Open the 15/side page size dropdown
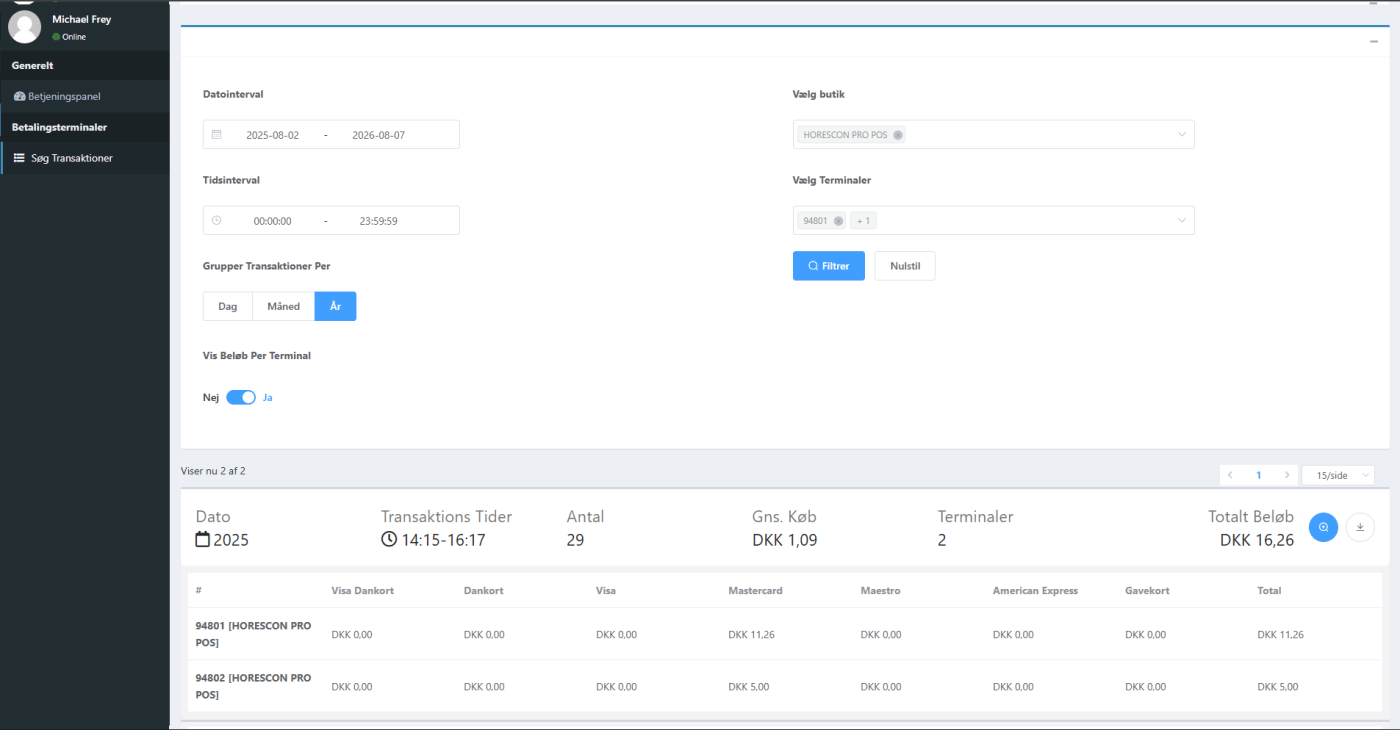 point(1338,475)
